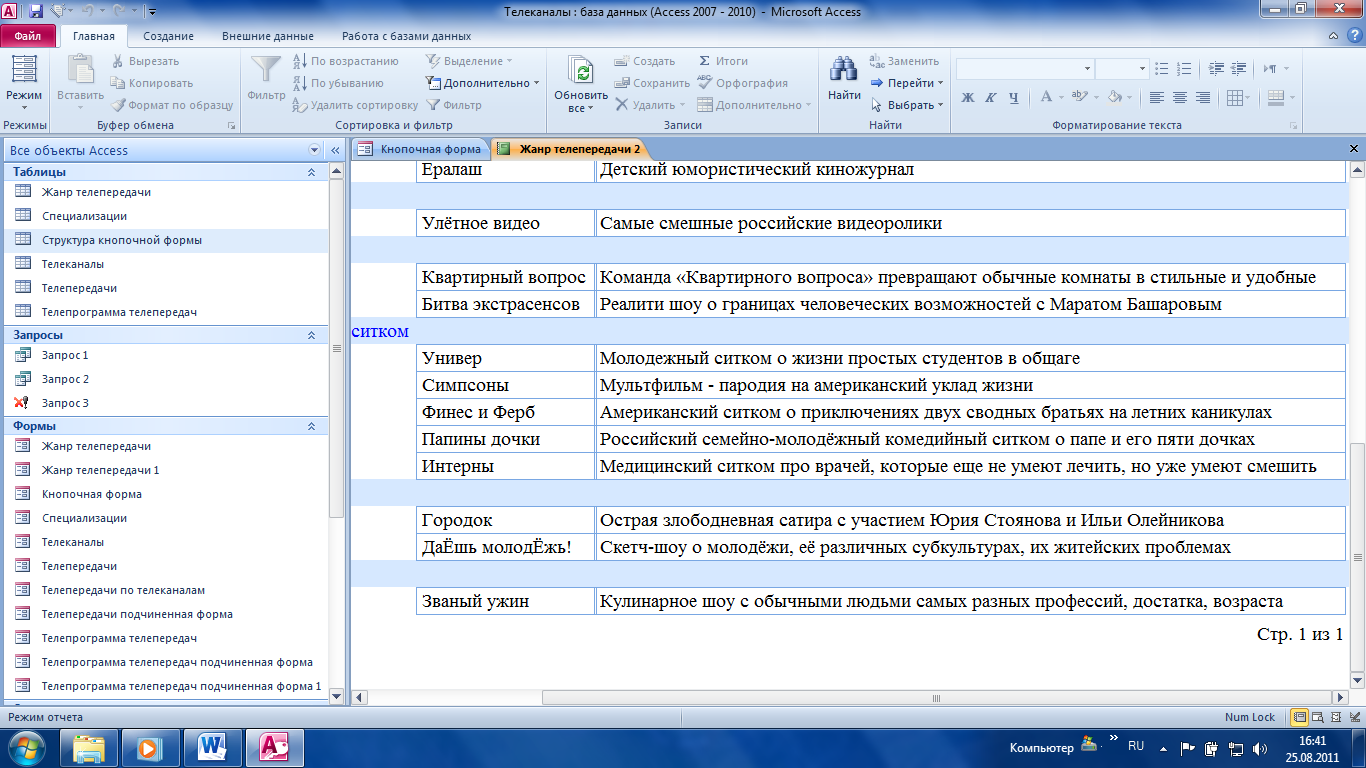1366x768 pixels.
Task: Click the numbered list icon
Action: (x=1184, y=68)
